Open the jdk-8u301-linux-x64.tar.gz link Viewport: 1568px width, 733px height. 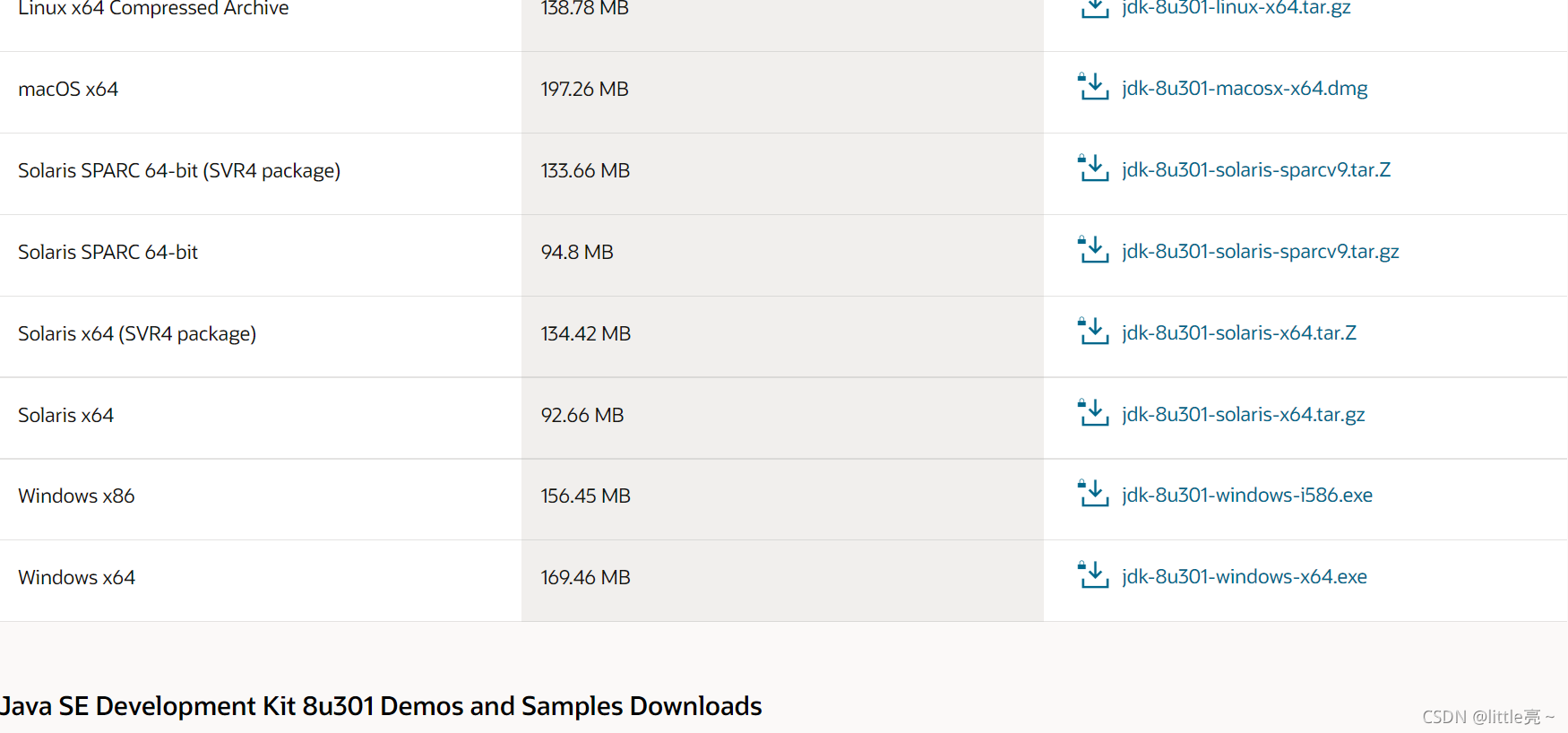tap(1236, 8)
